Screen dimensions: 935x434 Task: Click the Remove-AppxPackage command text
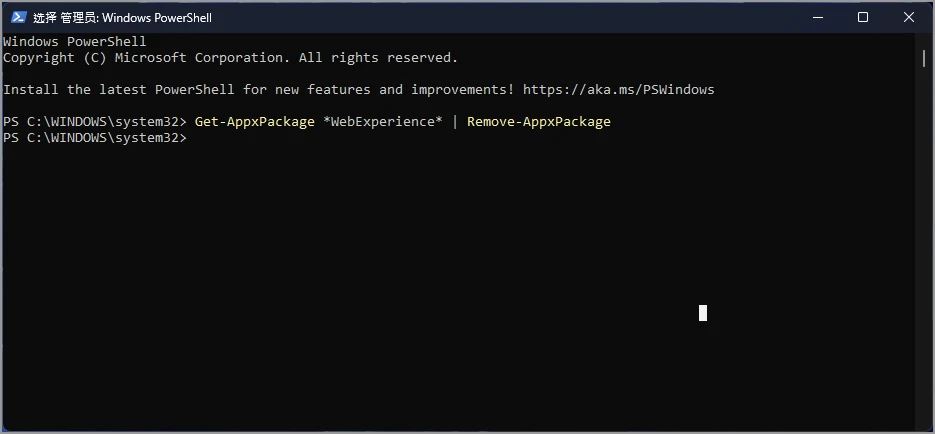(538, 122)
